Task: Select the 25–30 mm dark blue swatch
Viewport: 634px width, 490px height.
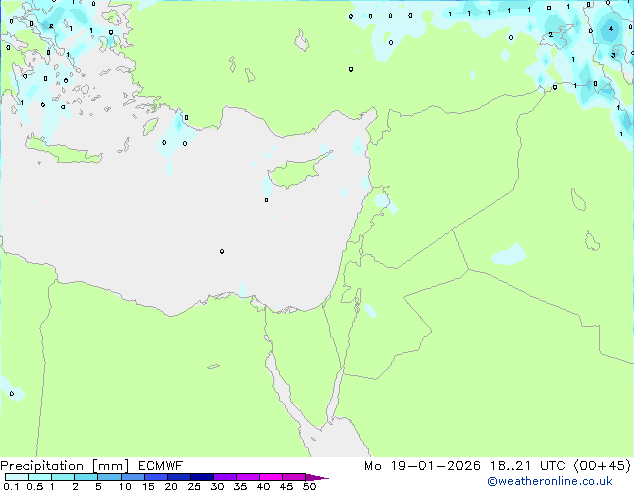Action: (x=201, y=477)
